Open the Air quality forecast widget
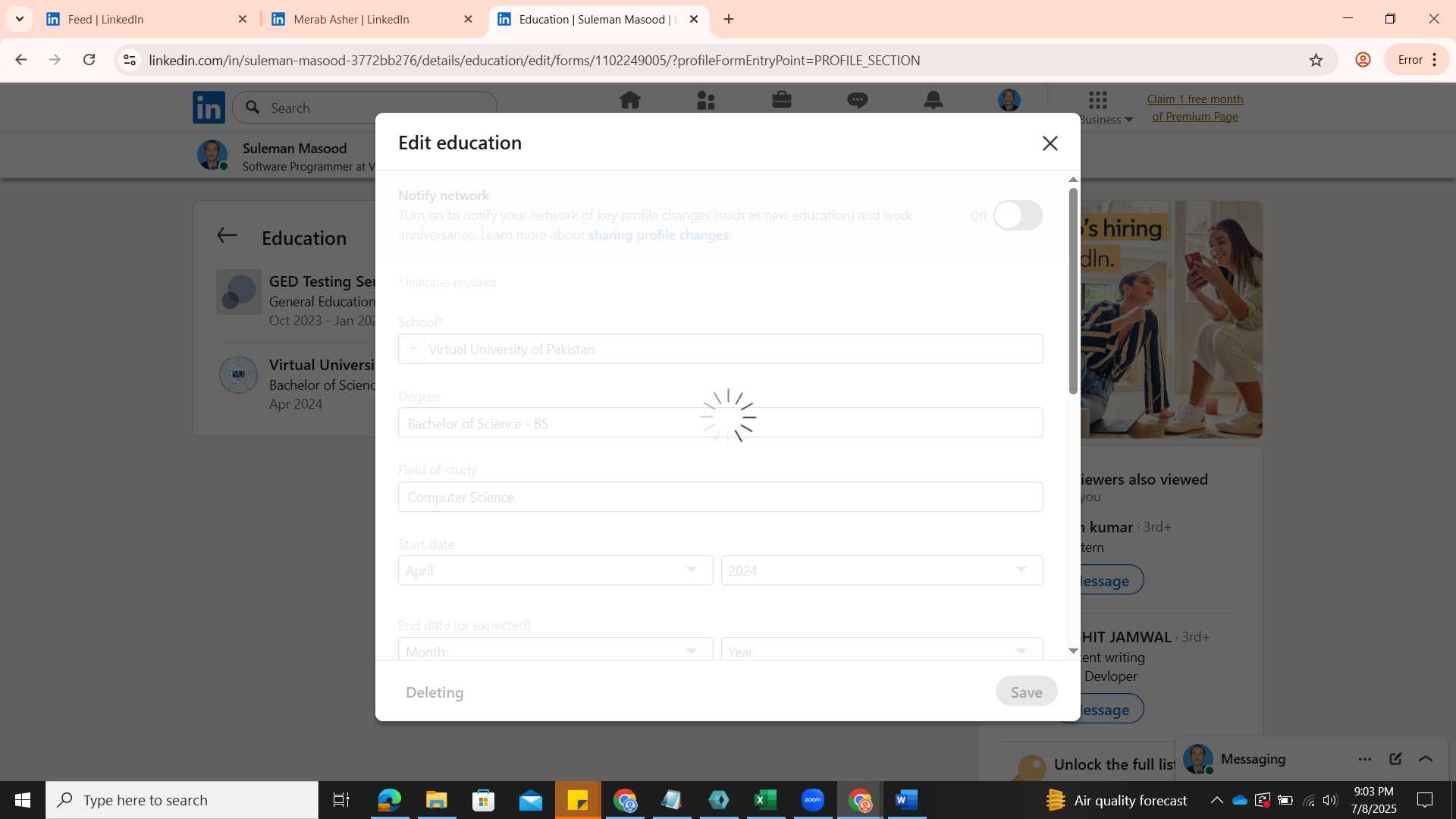 coord(1116,800)
